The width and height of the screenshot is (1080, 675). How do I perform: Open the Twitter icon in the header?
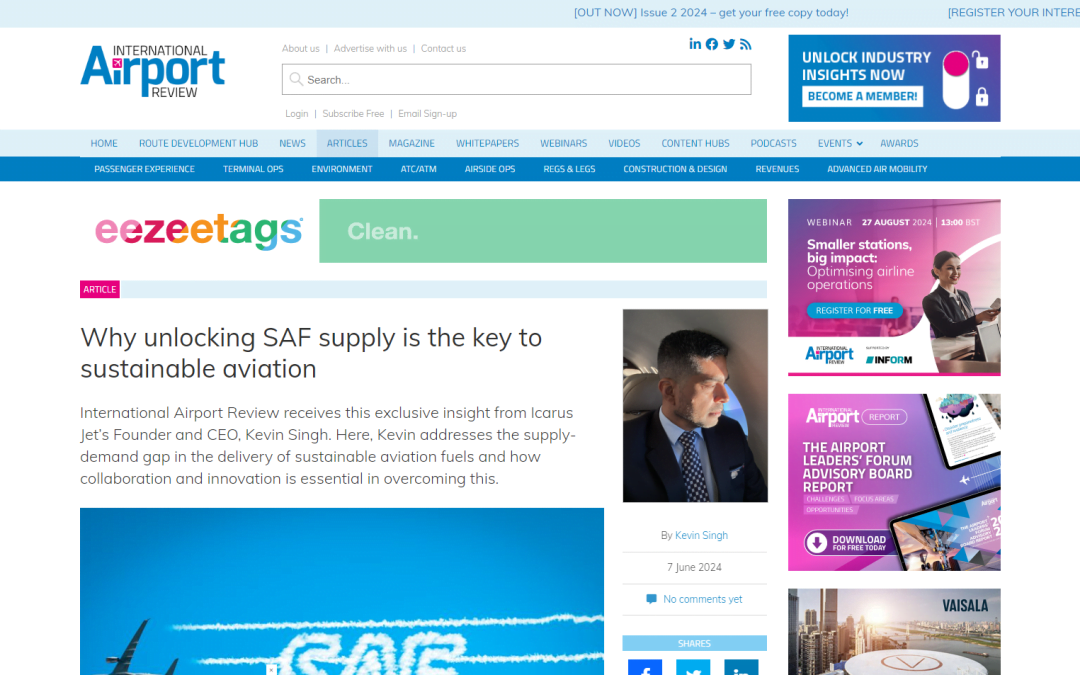[x=729, y=44]
